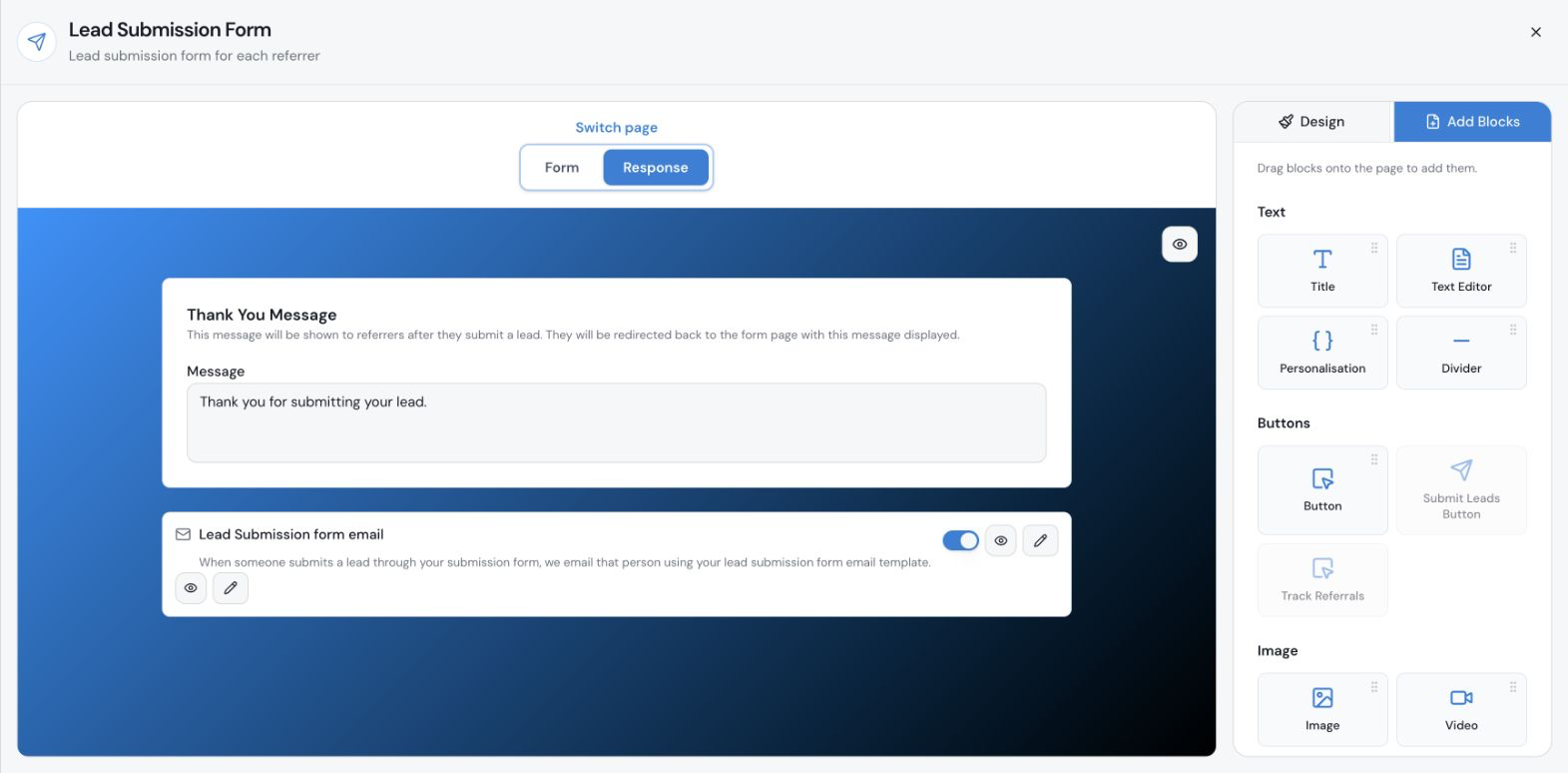This screenshot has width=1568, height=773.
Task: Open the Add Blocks tab
Action: pyautogui.click(x=1473, y=122)
